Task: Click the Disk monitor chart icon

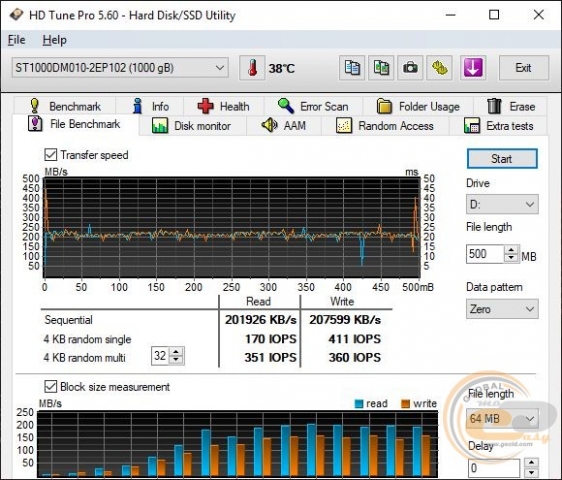Action: 160,126
